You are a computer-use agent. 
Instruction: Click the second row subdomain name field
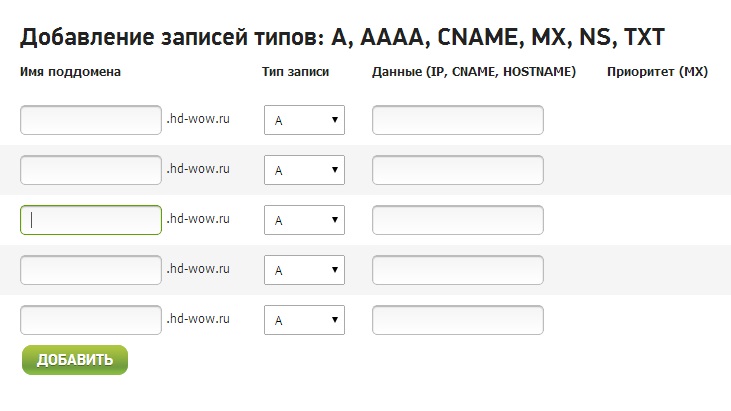click(91, 170)
